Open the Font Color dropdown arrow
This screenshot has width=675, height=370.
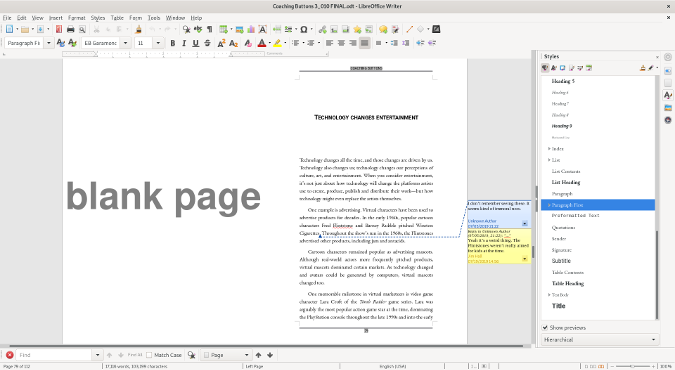[269, 43]
